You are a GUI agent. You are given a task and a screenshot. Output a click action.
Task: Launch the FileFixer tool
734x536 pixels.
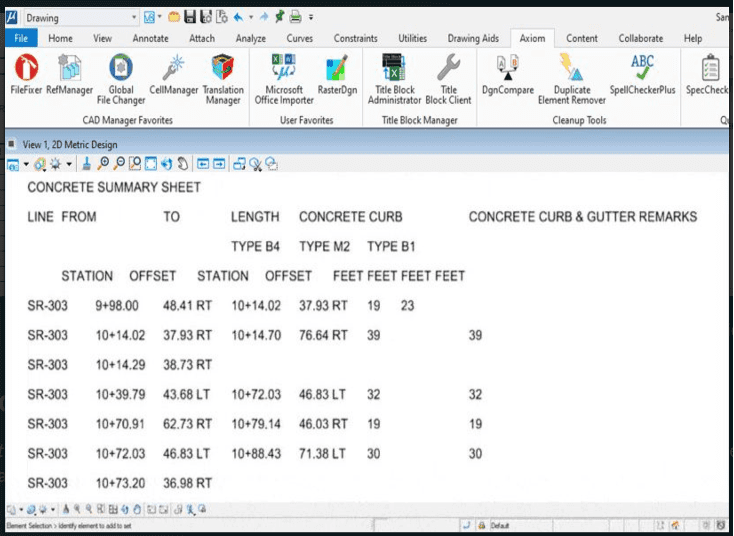click(x=26, y=74)
